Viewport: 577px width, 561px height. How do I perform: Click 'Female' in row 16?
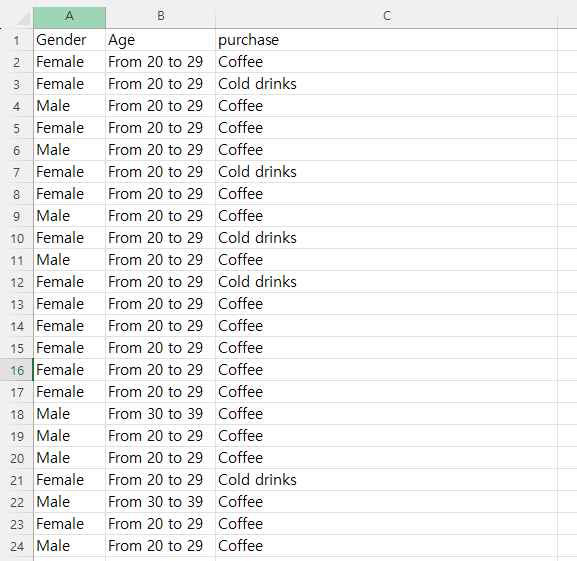[60, 370]
